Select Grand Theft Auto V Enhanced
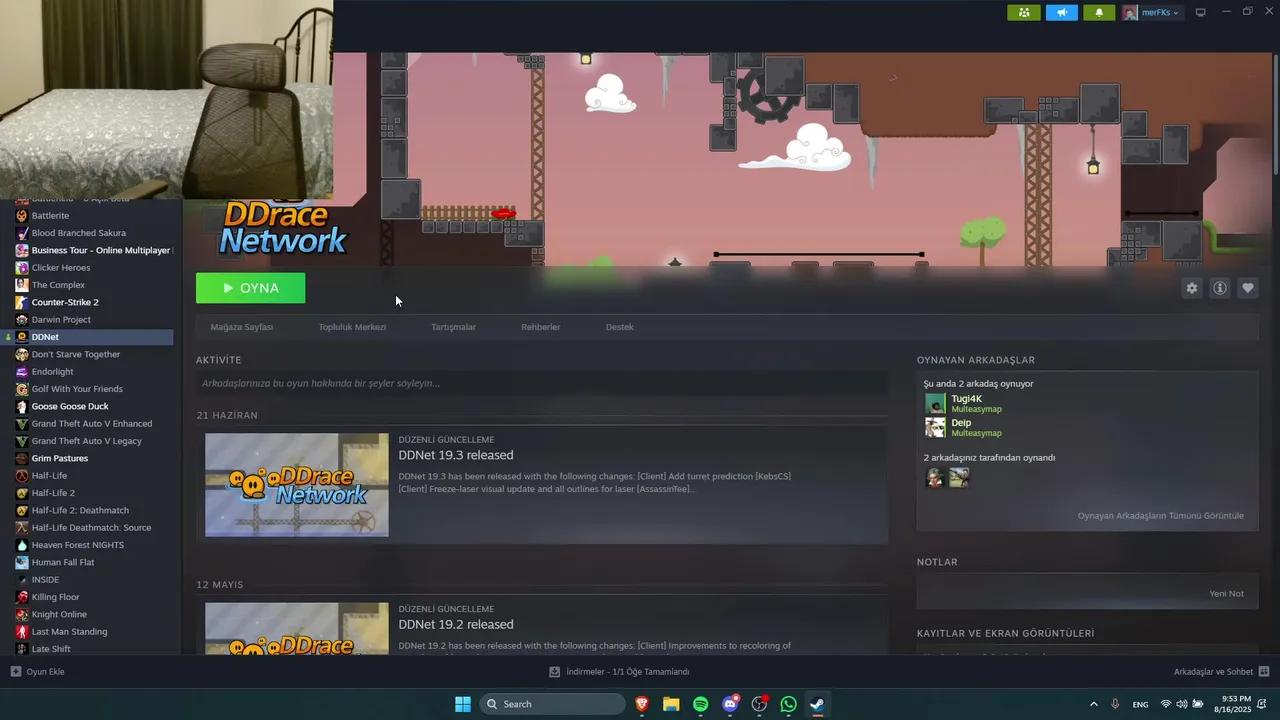 coord(92,423)
